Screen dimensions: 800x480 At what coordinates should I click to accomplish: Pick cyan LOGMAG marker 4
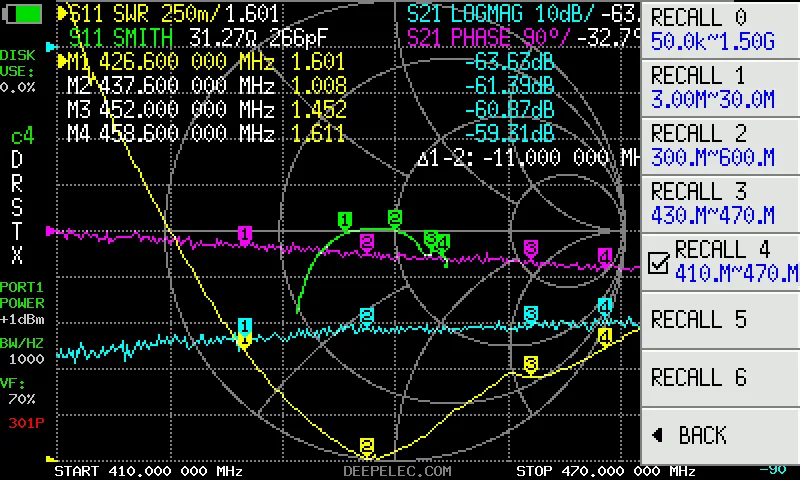[605, 307]
